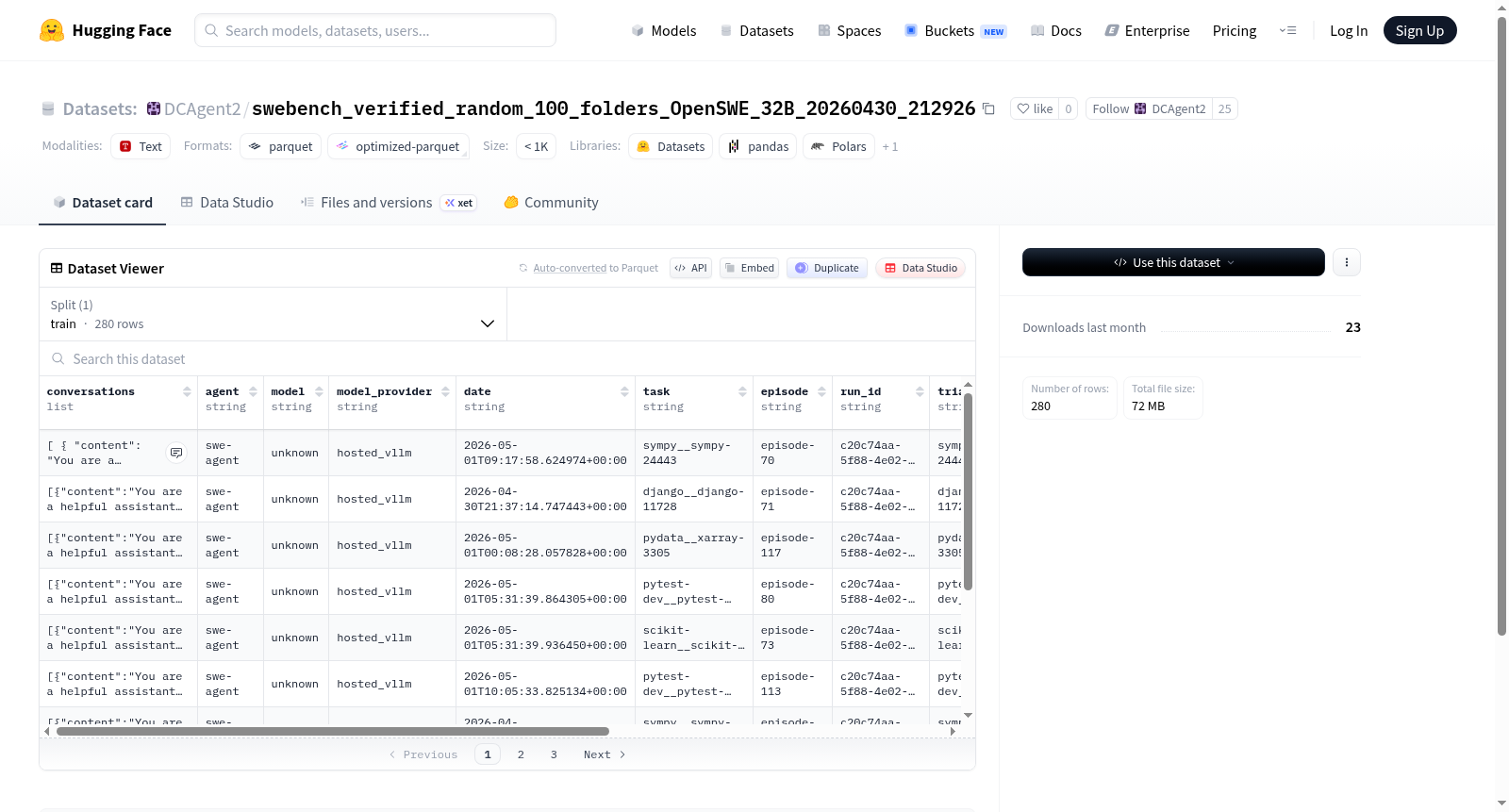This screenshot has width=1509, height=812.
Task: Click the episode-117 cell
Action: coord(792,545)
